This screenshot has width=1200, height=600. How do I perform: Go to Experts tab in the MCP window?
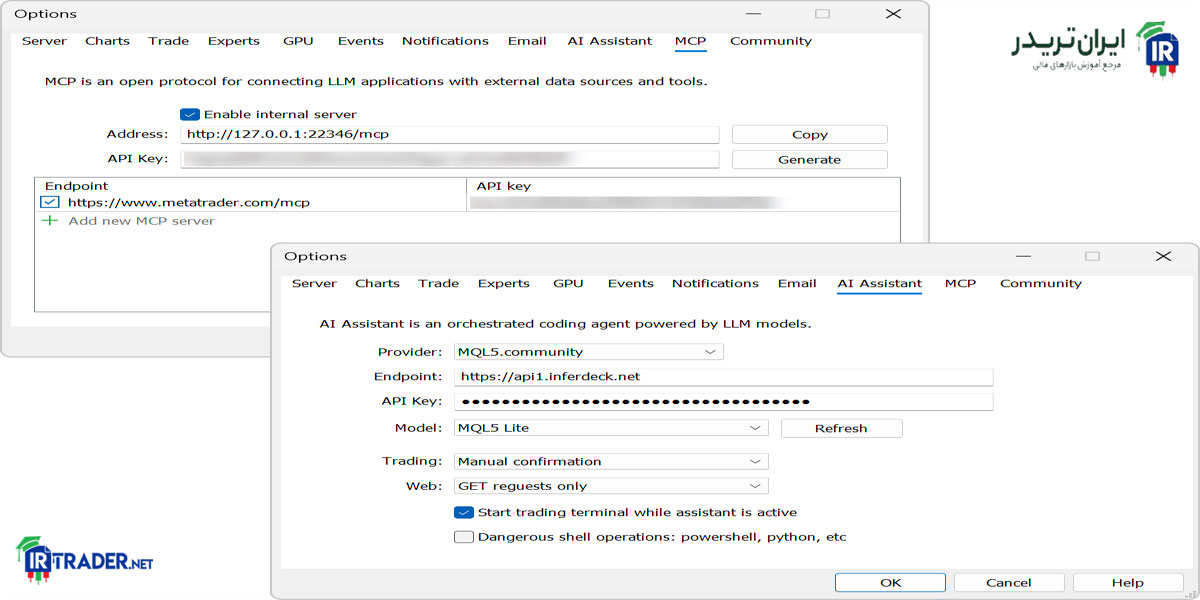(233, 41)
